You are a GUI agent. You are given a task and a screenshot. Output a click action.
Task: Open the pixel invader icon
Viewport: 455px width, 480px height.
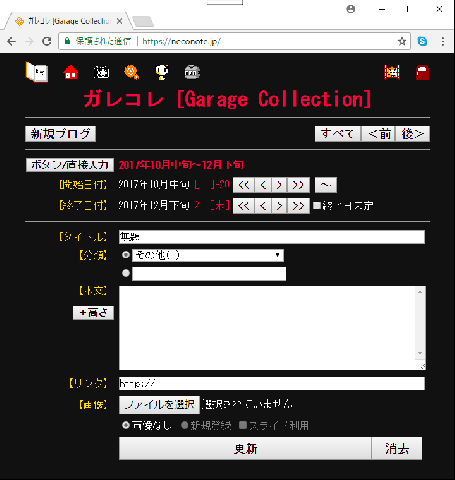[392, 72]
